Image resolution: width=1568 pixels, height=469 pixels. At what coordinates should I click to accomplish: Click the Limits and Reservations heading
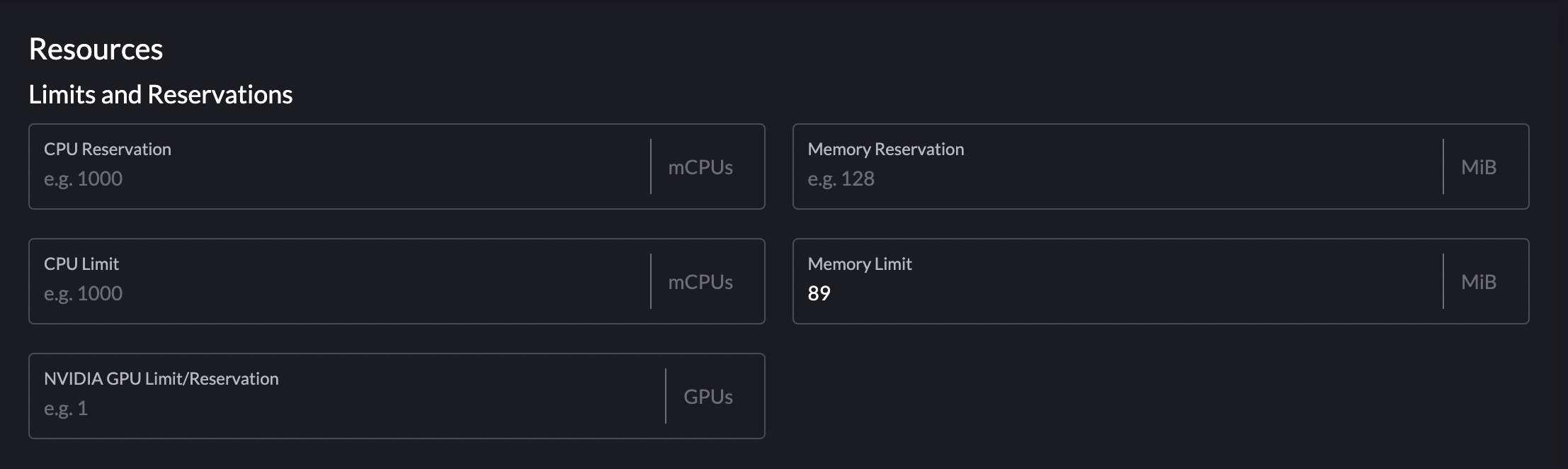coord(161,94)
